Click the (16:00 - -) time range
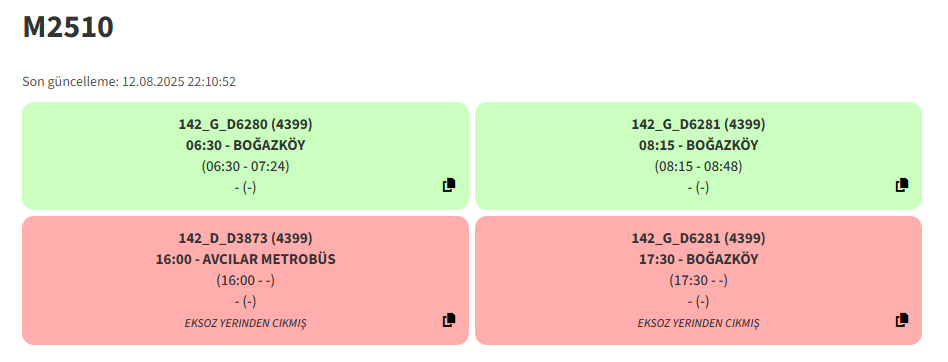The height and width of the screenshot is (362, 948). click(245, 280)
